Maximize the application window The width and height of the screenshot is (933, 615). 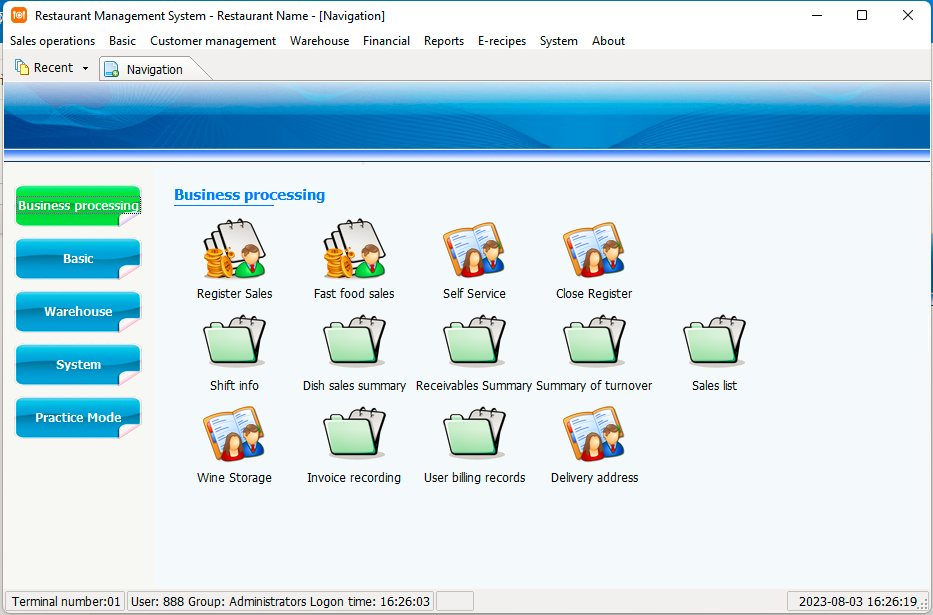tap(862, 15)
